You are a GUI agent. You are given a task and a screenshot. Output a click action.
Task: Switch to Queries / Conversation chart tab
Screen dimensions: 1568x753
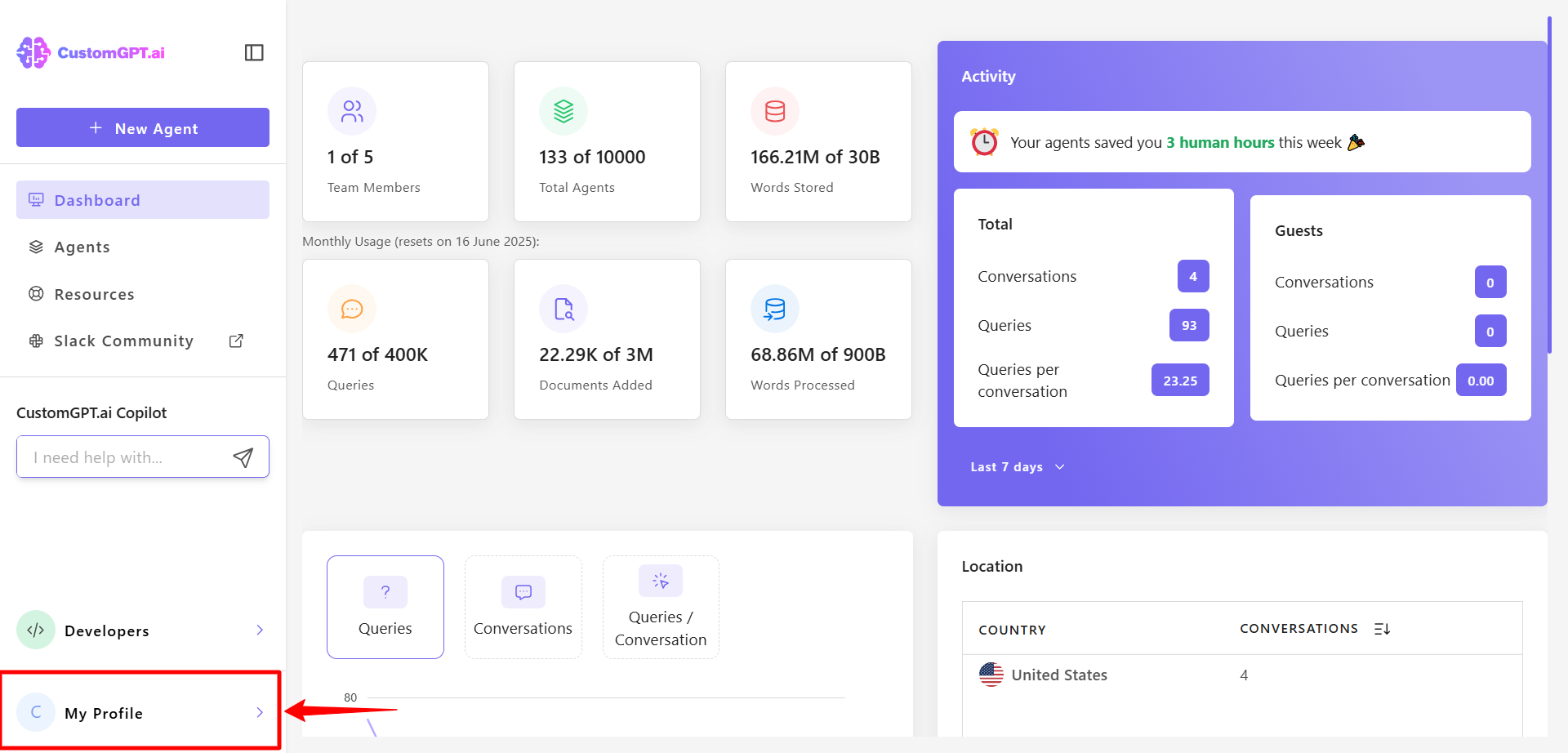click(661, 607)
